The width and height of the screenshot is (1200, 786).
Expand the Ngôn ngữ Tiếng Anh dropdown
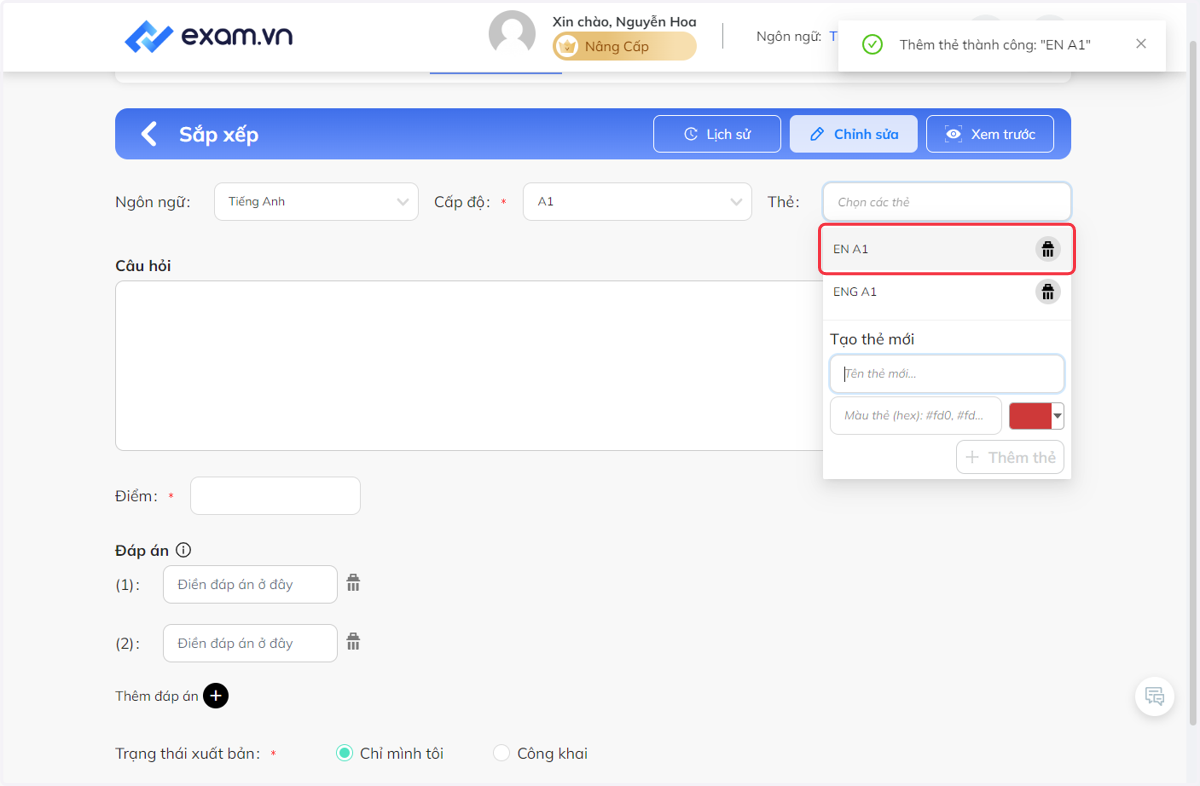(316, 201)
